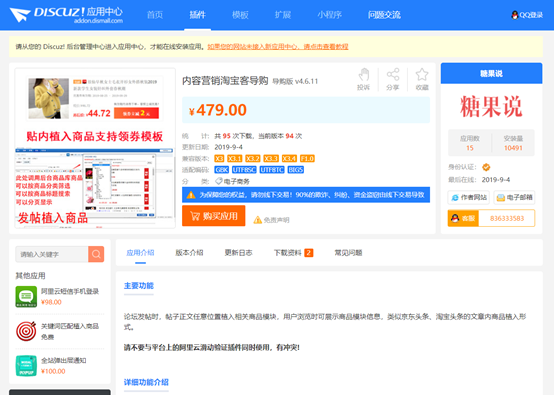Click the 关键词匹配植入商品 target icon

pos(26,331)
